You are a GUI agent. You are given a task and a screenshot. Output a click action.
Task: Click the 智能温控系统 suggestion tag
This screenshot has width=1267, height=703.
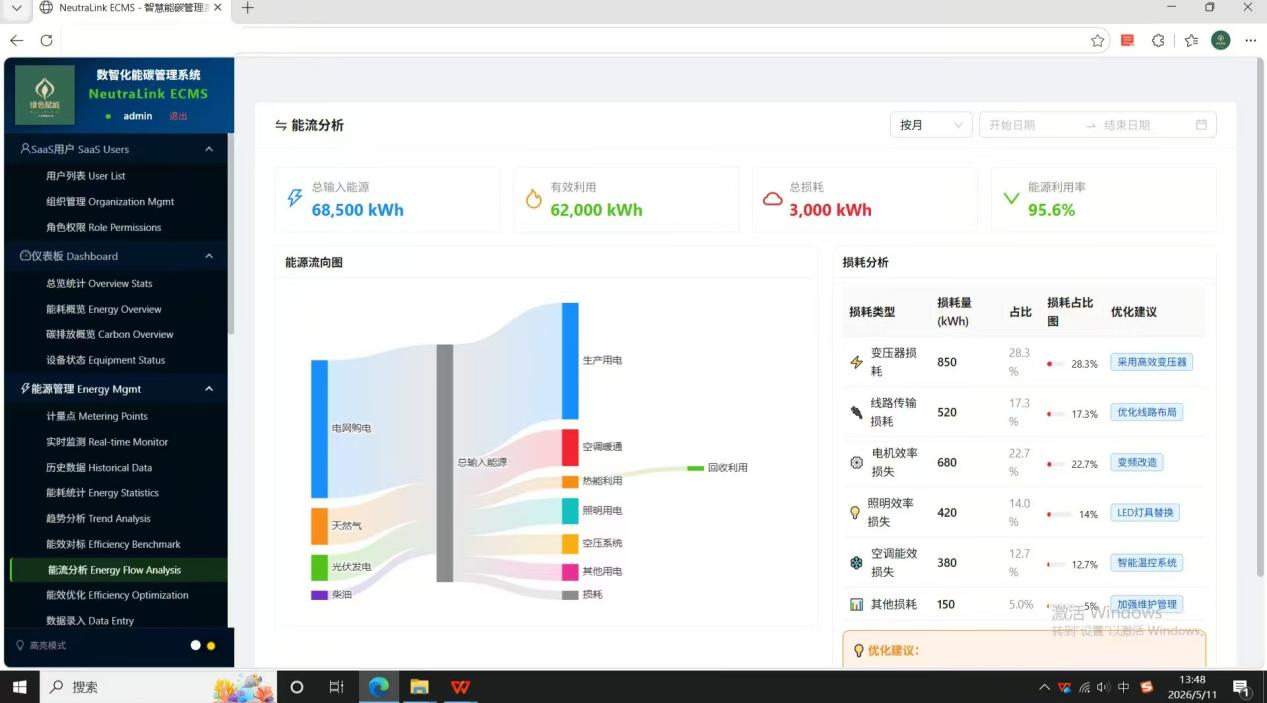1146,563
